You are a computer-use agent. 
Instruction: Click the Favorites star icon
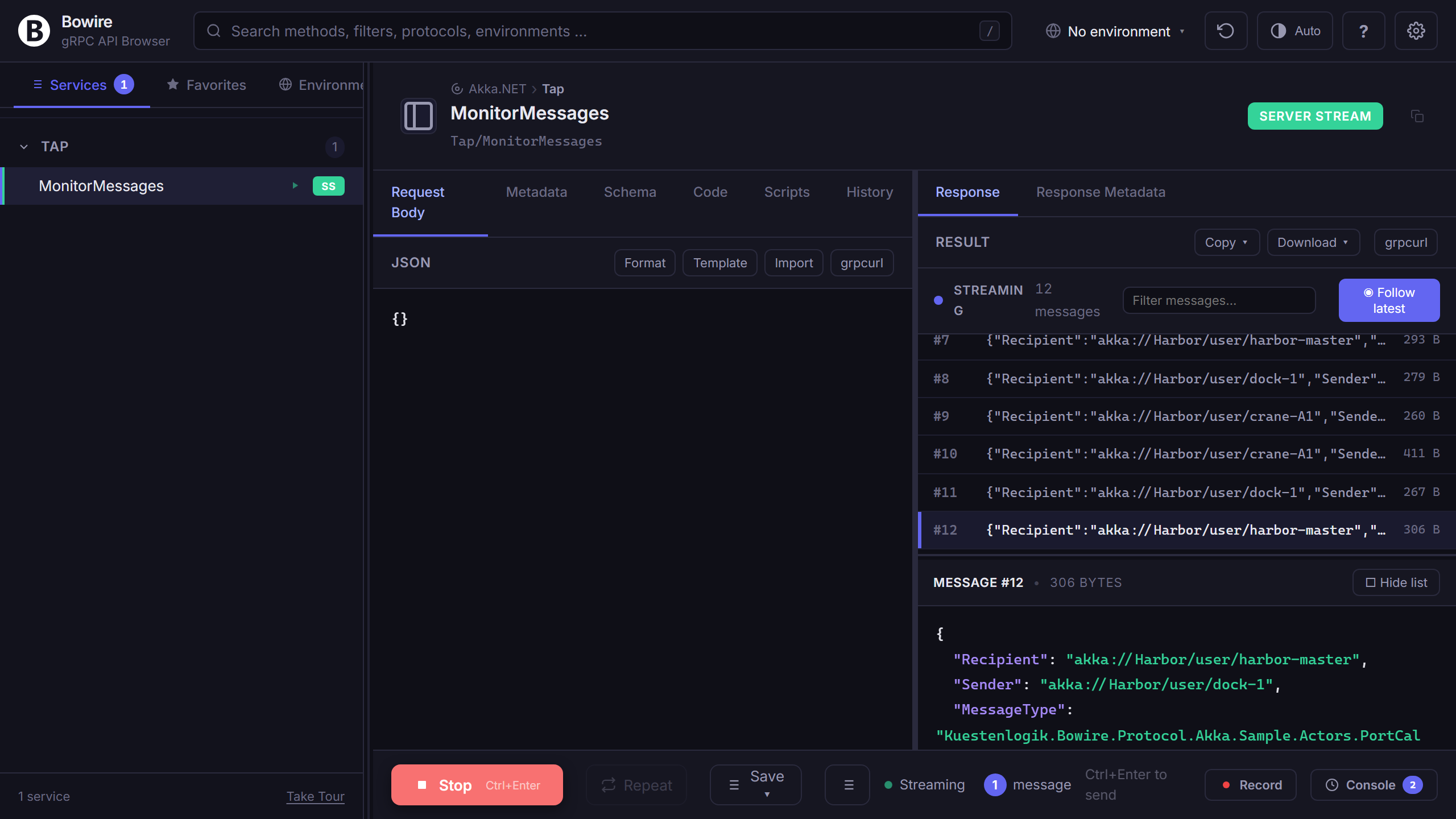coord(173,85)
